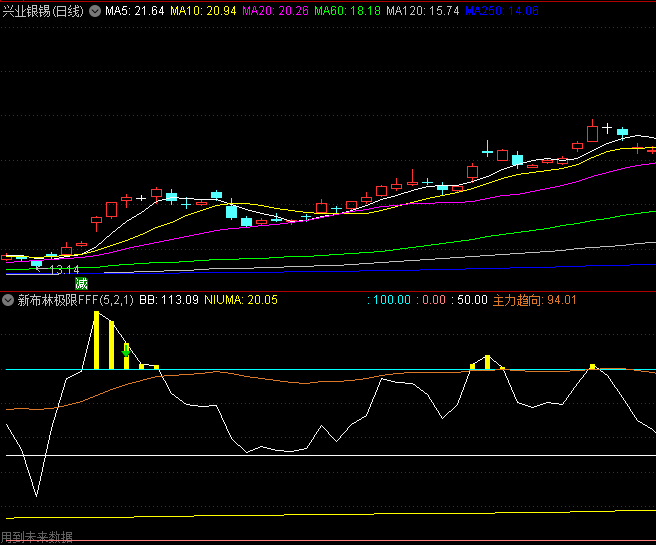The width and height of the screenshot is (656, 545).
Task: Click the tallest yellow indicator bar
Action: pyautogui.click(x=96, y=340)
